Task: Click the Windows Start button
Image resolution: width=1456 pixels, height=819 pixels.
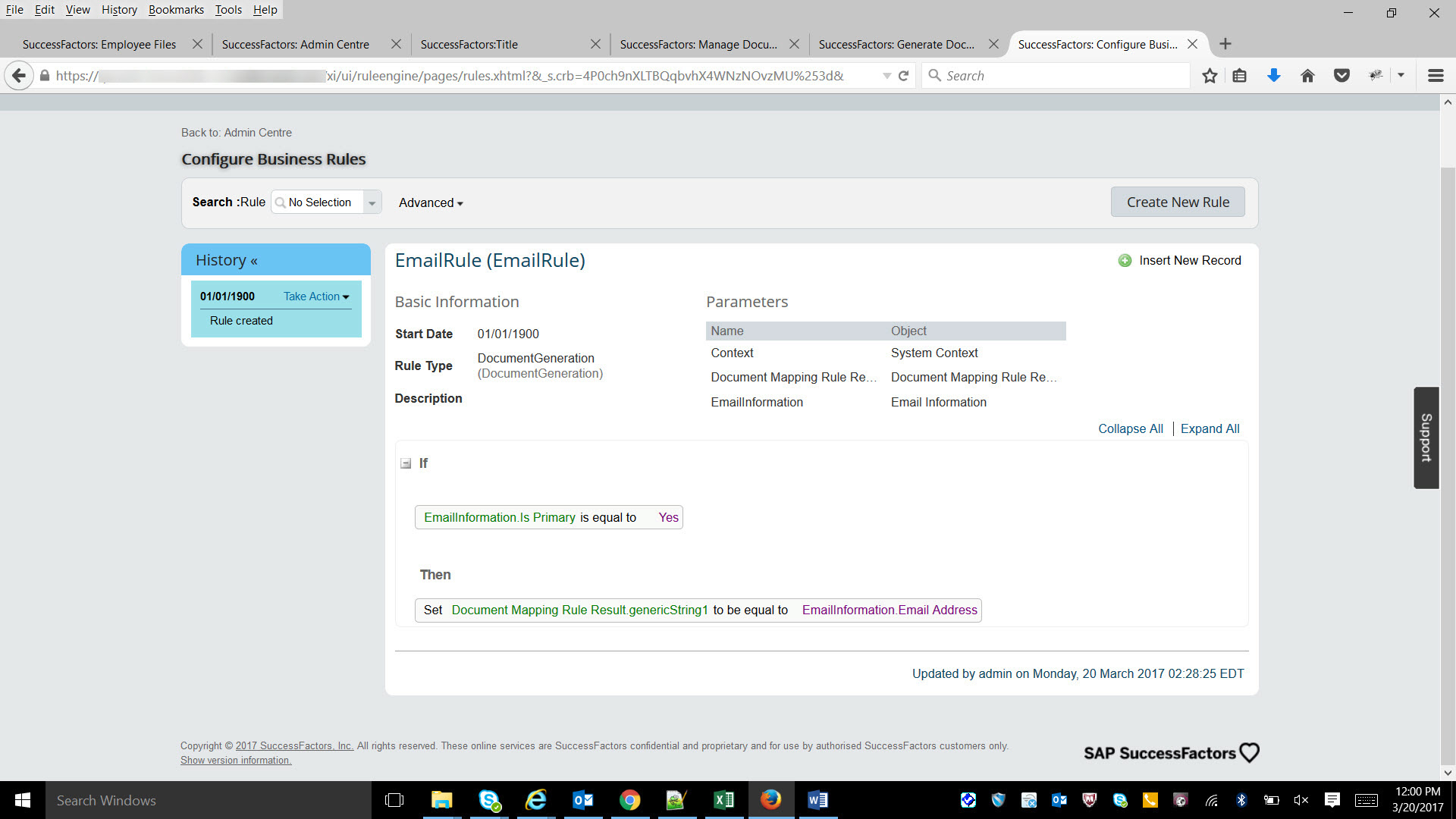Action: point(23,800)
